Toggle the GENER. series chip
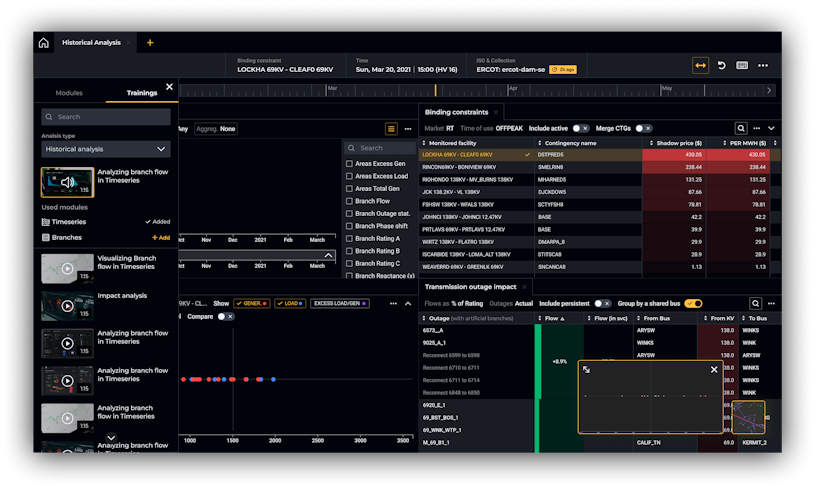 (252, 304)
